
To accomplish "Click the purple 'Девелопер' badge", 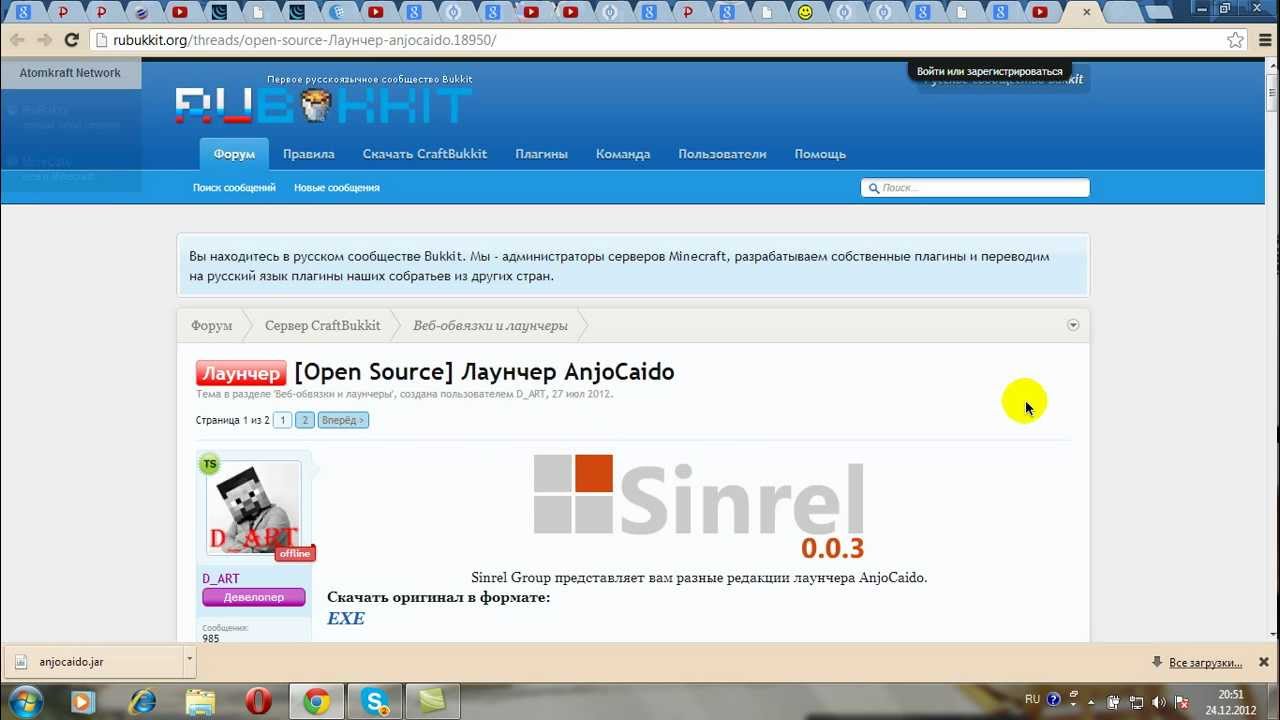I will click(254, 597).
